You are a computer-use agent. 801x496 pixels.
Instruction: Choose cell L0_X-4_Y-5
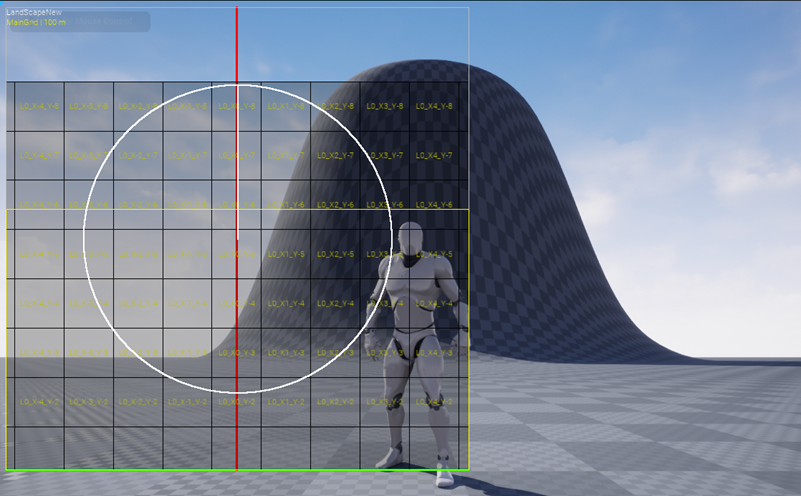click(x=39, y=254)
